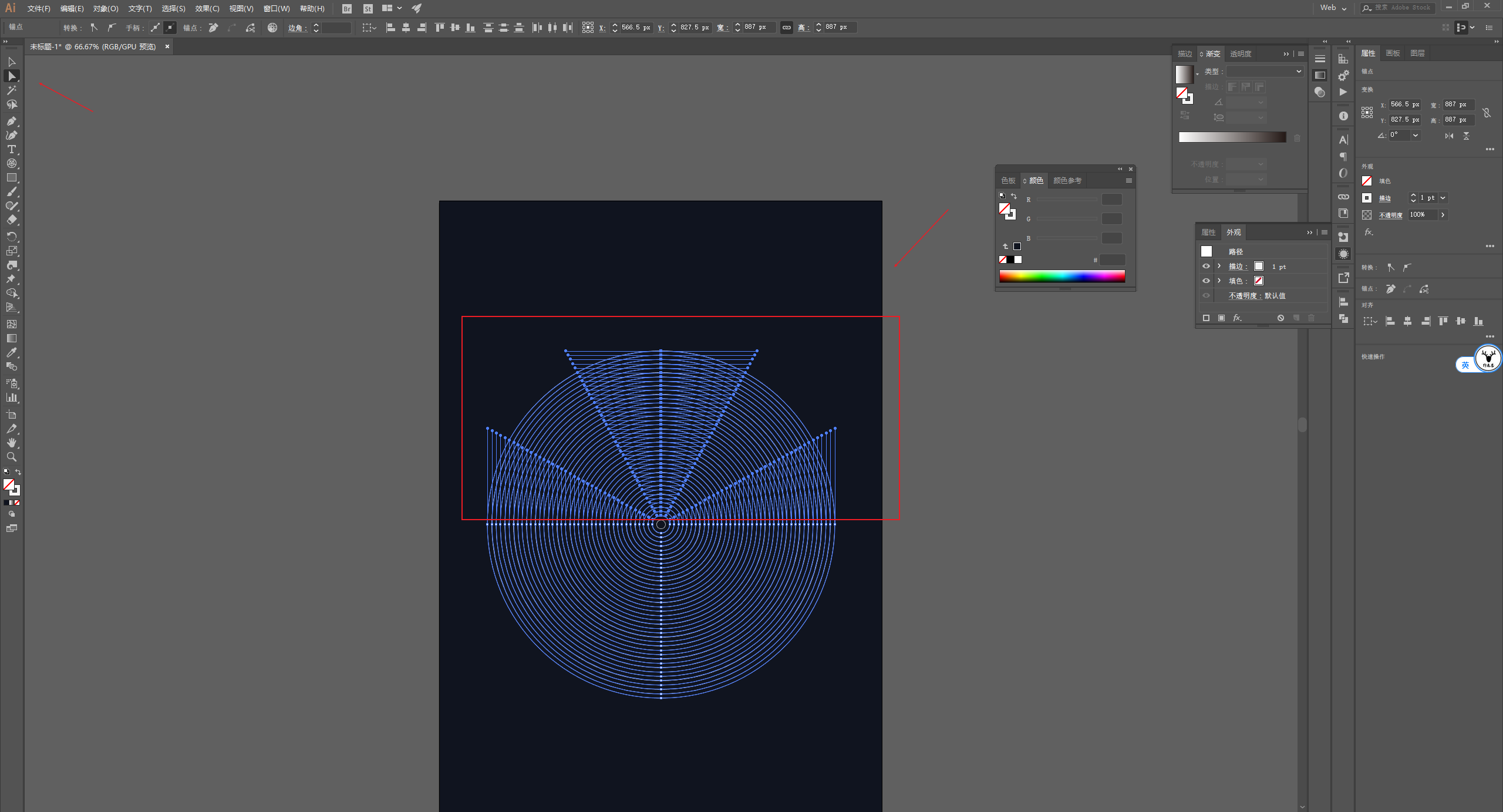Select the Hand tool
The width and height of the screenshot is (1503, 812).
click(x=11, y=443)
